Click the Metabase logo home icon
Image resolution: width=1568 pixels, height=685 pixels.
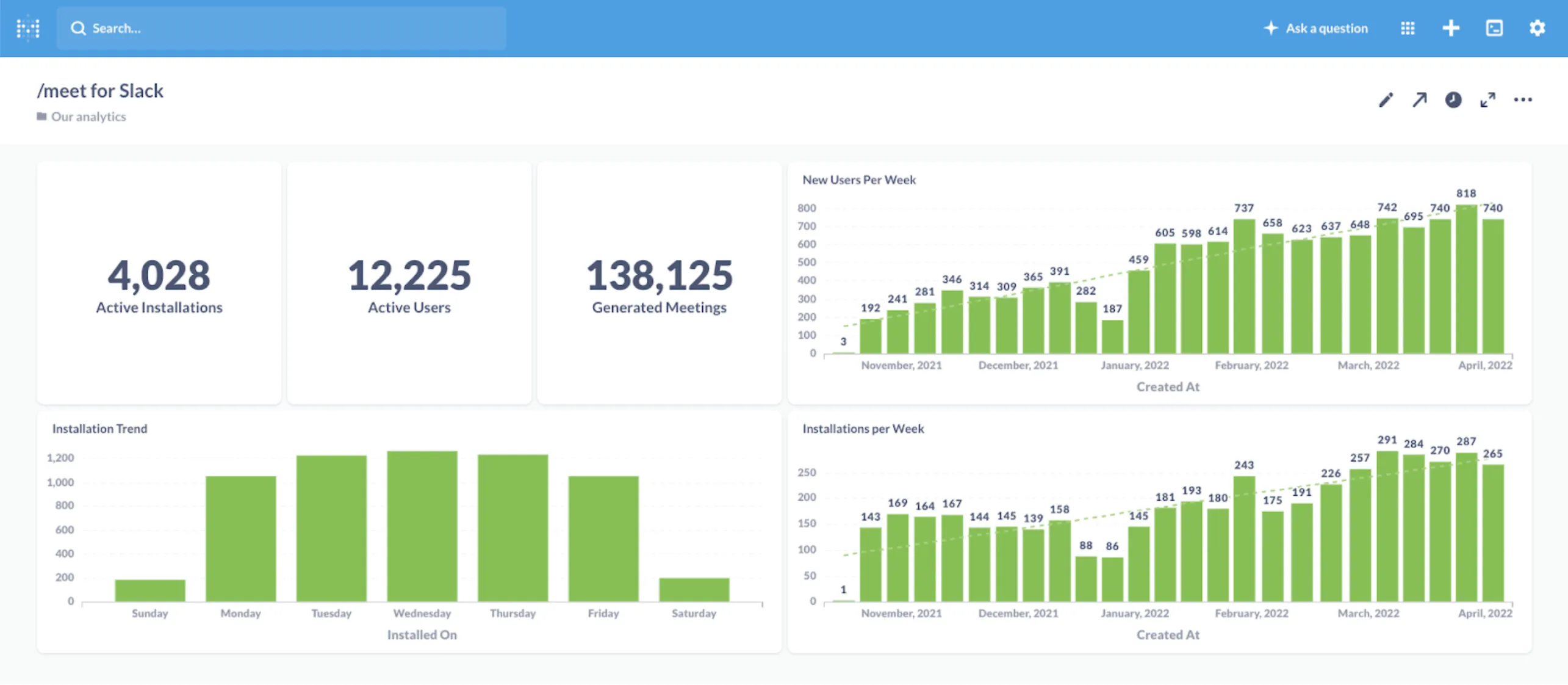tap(28, 28)
